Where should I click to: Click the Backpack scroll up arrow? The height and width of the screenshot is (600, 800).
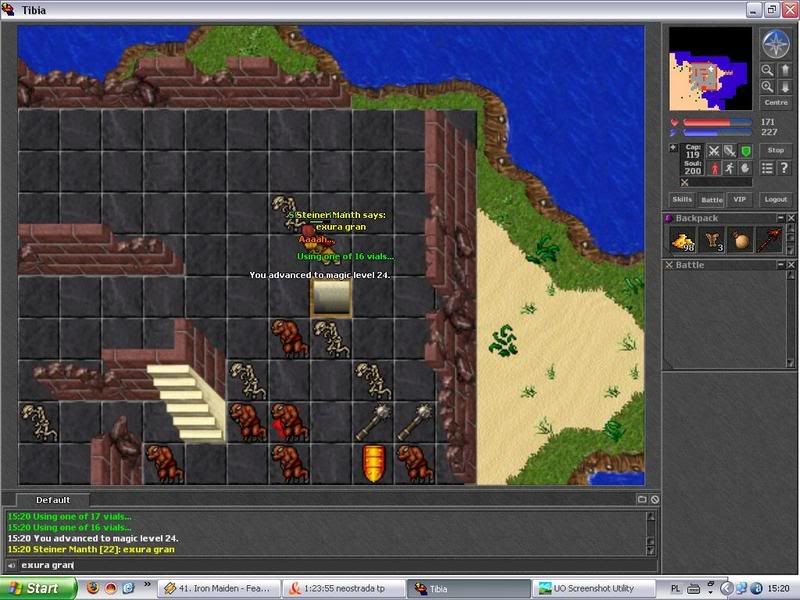791,229
